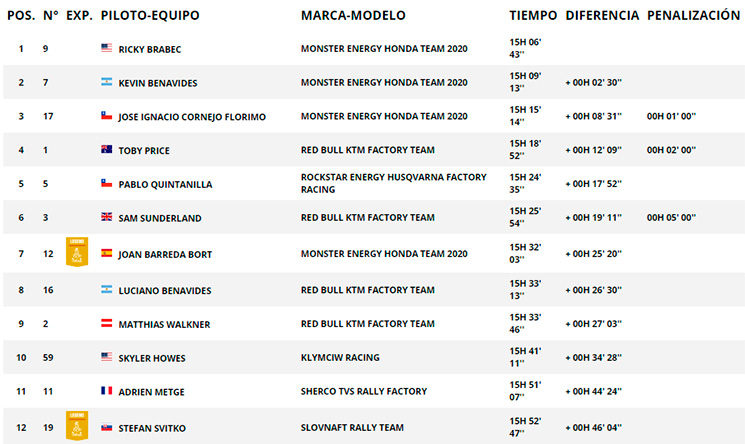Click the Slovak flag beside Stefan Svitko
The image size is (745, 444).
pyautogui.click(x=106, y=427)
